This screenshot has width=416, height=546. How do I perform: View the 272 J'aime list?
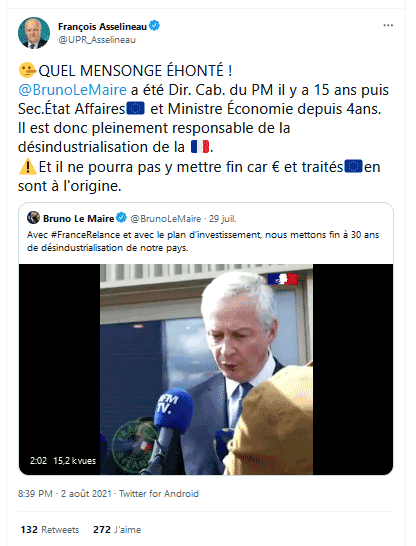tap(117, 530)
